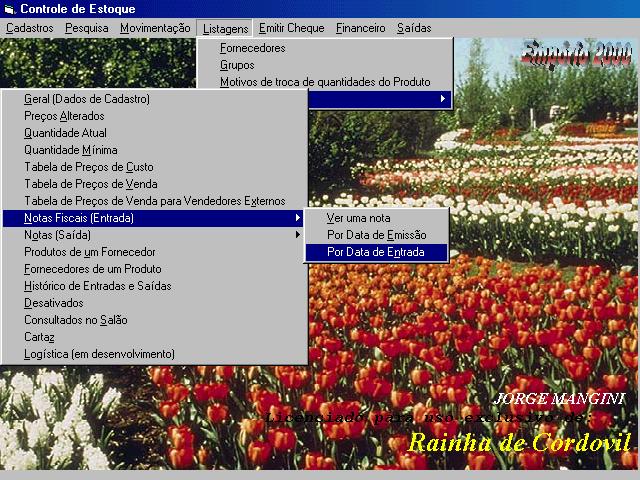
Task: Open Tabela de Preços de Custo
Action: coord(89,167)
